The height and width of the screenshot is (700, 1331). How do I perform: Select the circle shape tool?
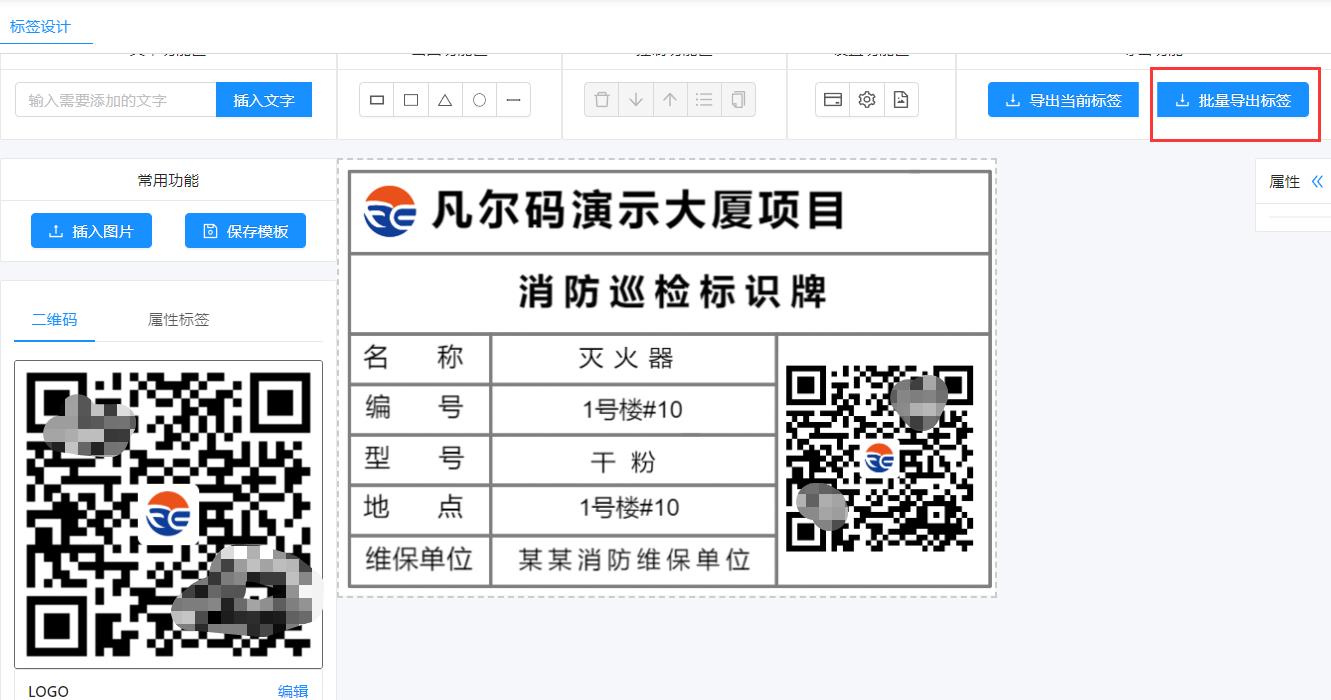[479, 100]
